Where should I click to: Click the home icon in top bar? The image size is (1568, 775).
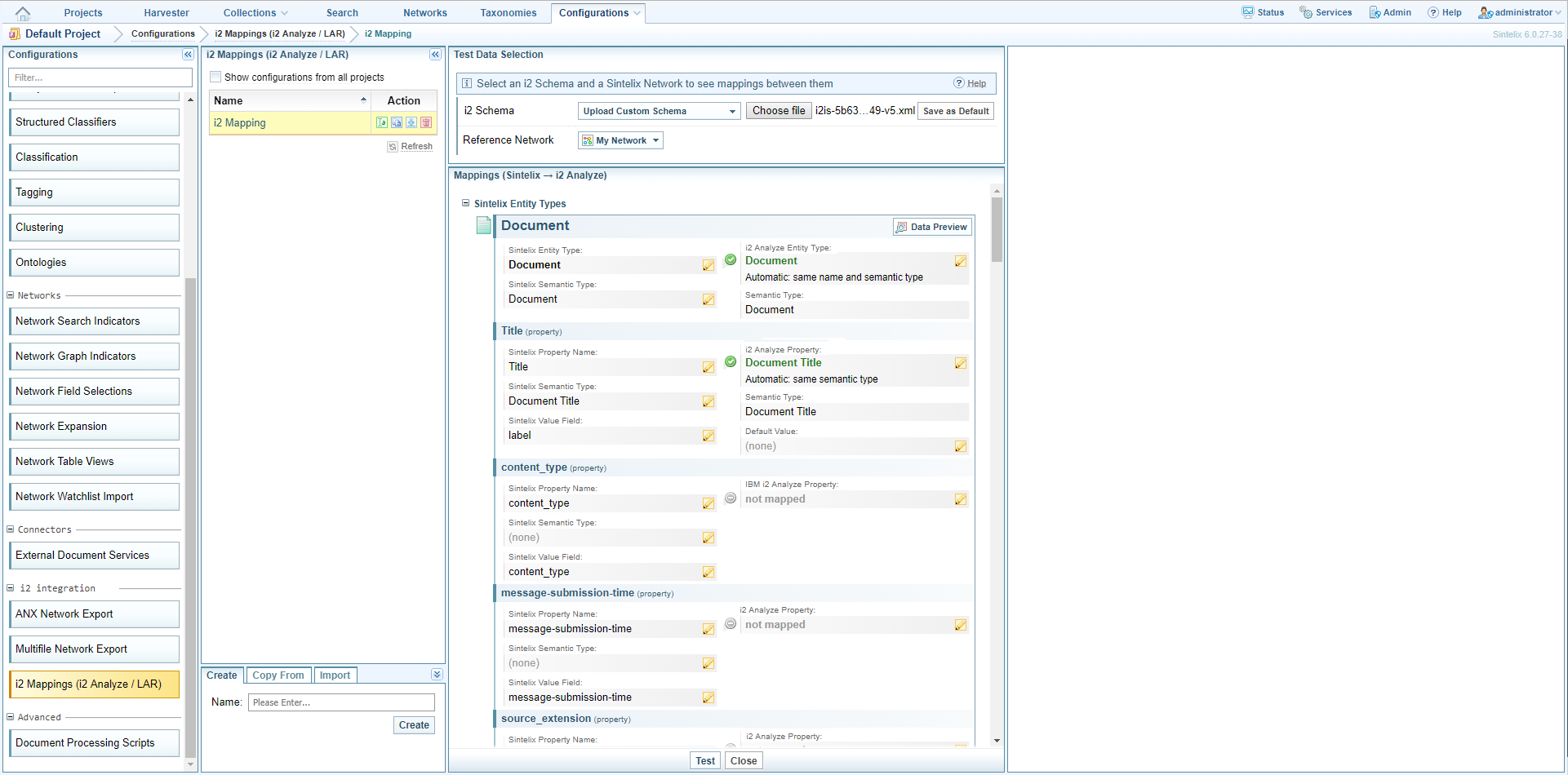tap(23, 13)
